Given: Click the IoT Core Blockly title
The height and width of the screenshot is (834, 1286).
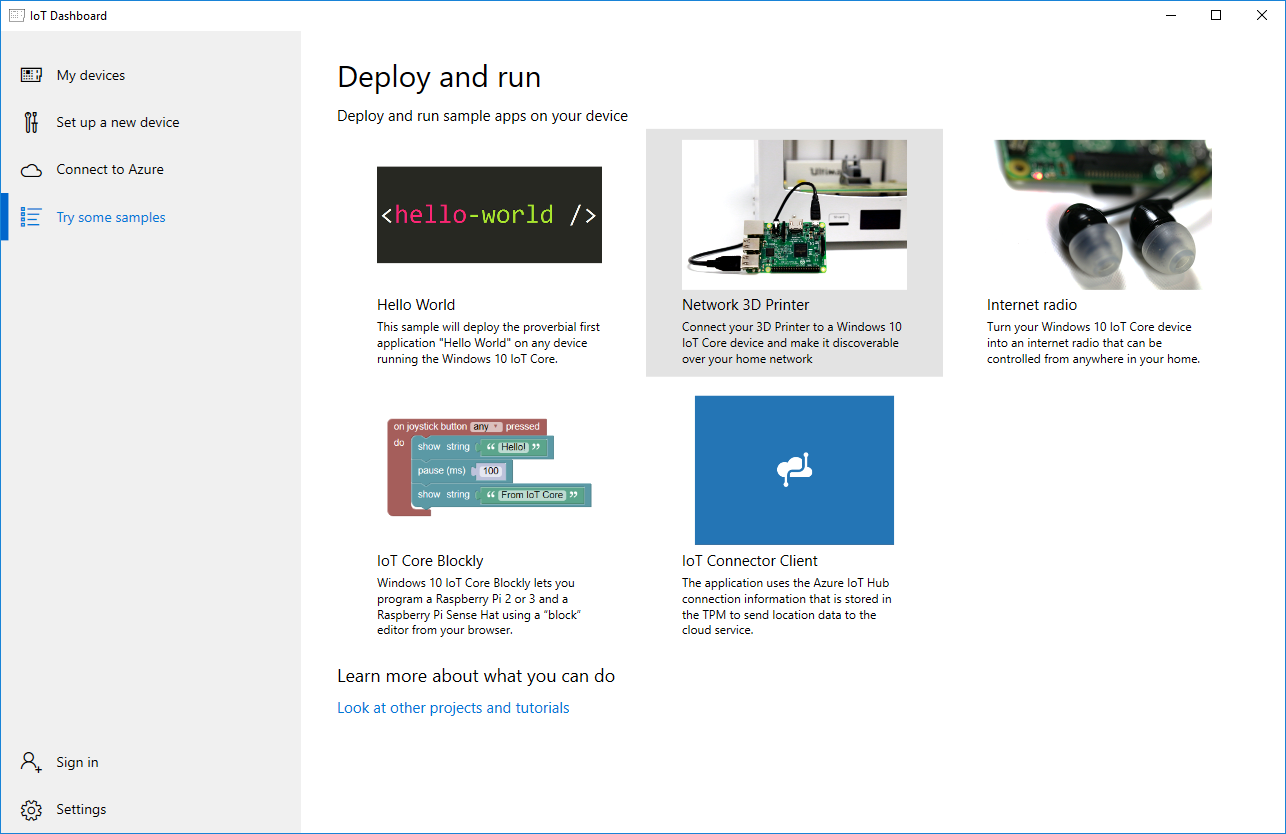Looking at the screenshot, I should click(430, 561).
